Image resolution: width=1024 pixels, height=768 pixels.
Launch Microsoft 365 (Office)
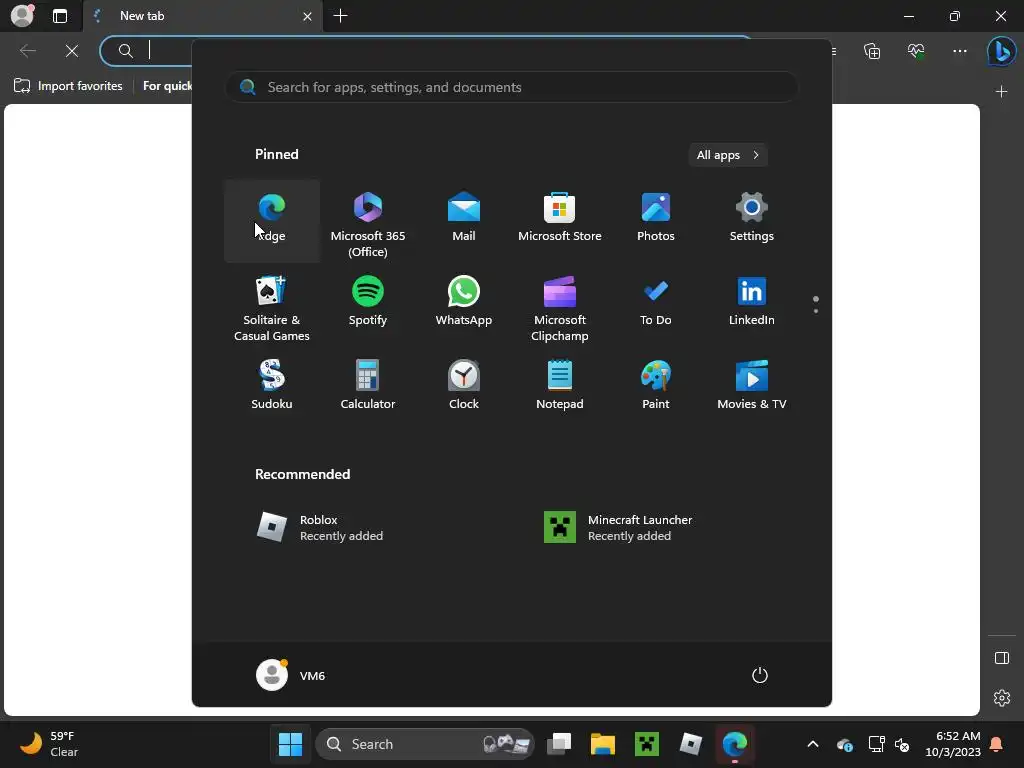(368, 221)
